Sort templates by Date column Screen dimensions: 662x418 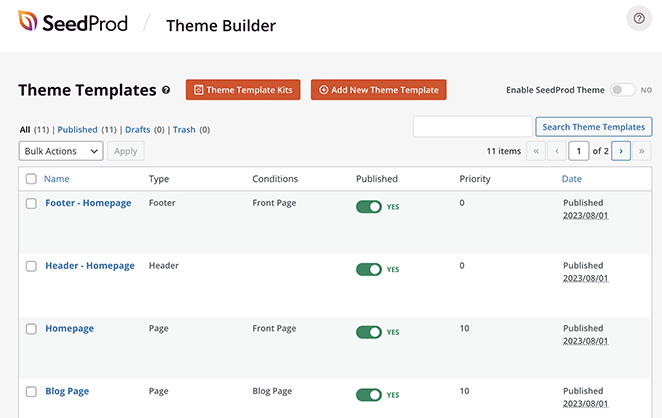[x=571, y=179]
